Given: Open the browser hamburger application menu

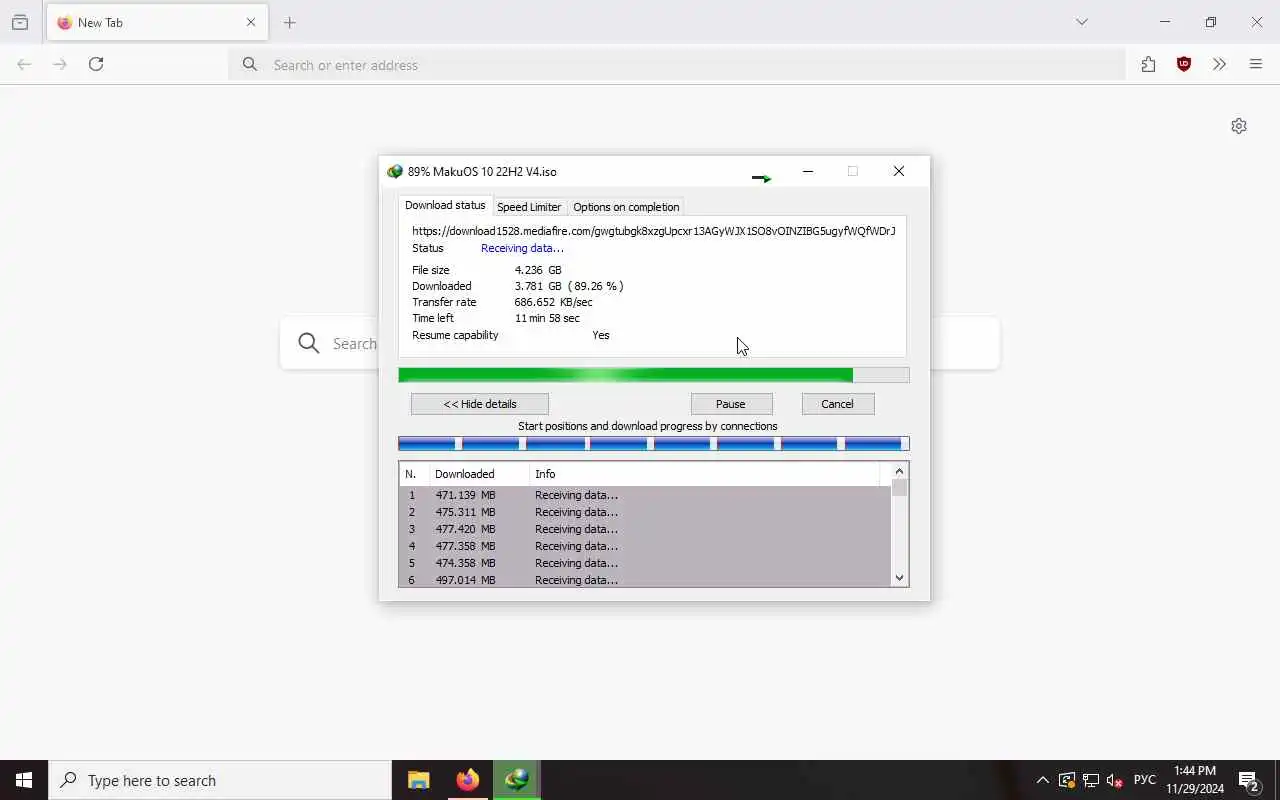Looking at the screenshot, I should click(x=1256, y=64).
